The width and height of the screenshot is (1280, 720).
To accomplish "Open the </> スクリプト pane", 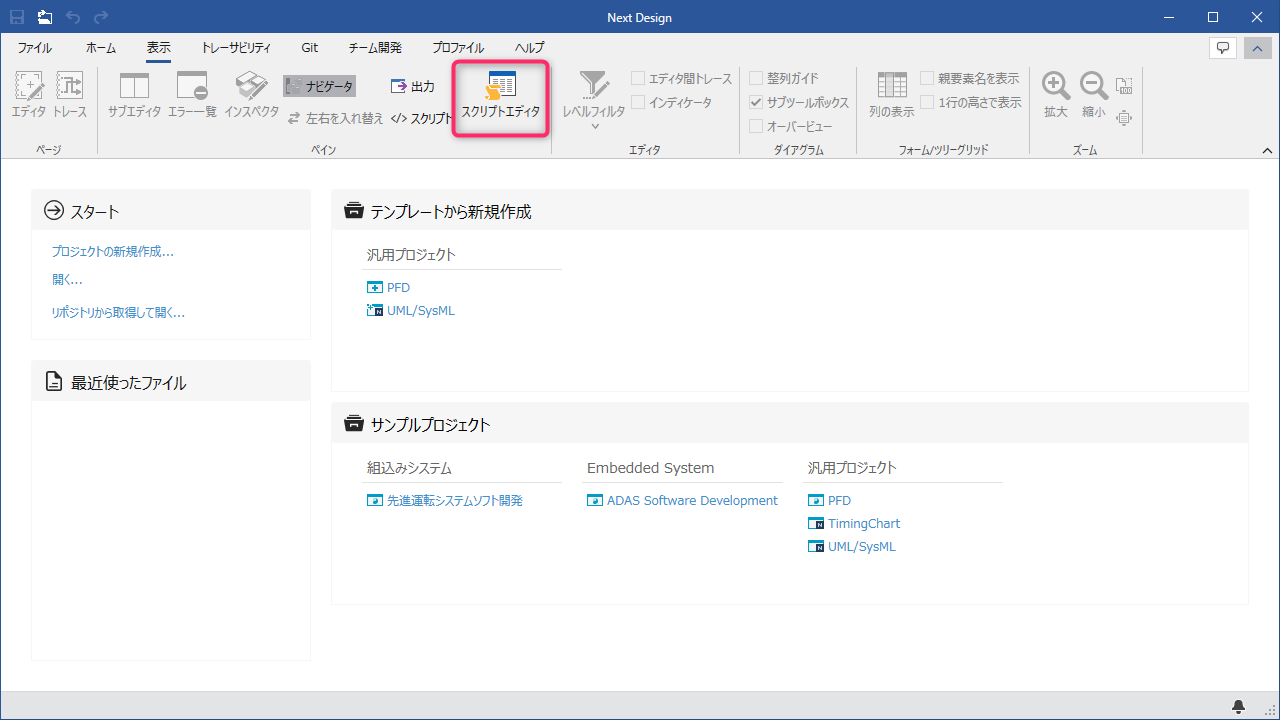I will pos(421,118).
